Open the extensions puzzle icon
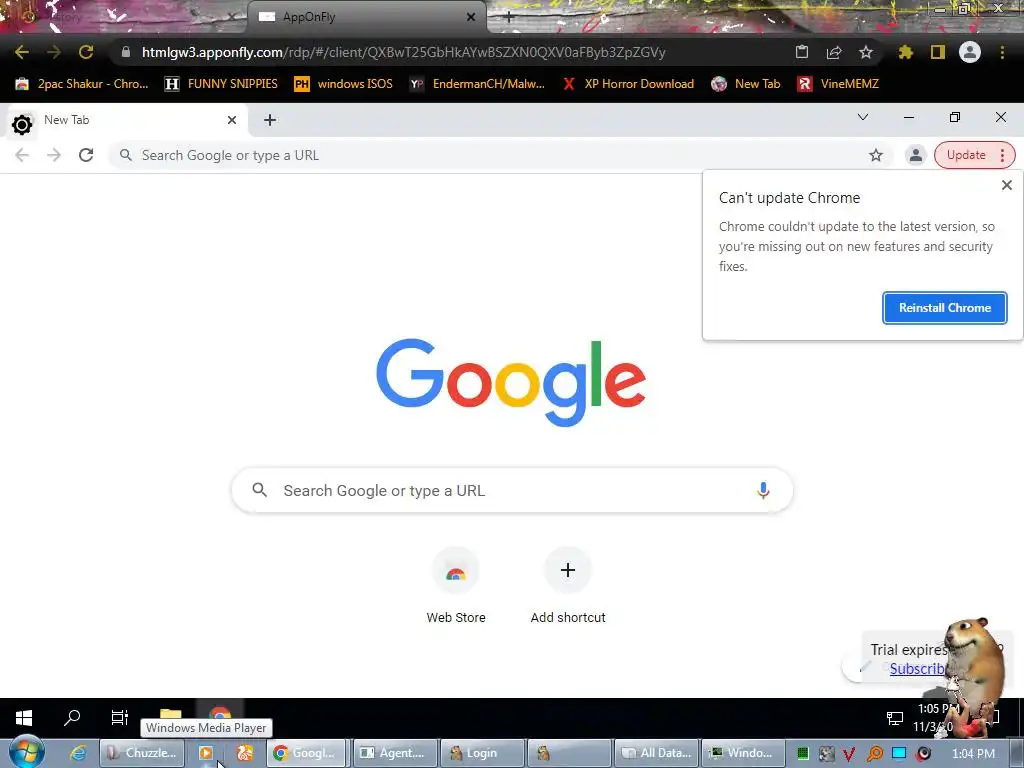The image size is (1024, 768). (x=906, y=52)
